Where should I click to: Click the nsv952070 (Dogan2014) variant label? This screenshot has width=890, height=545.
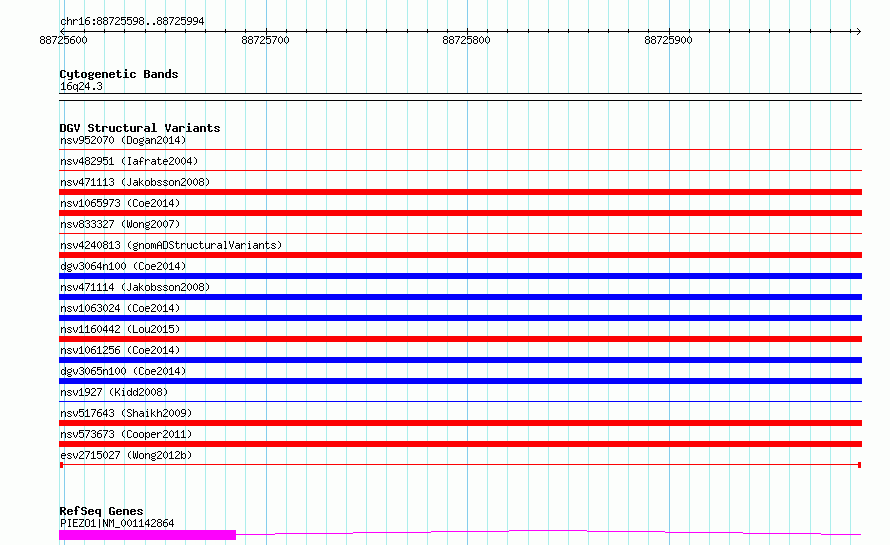[x=123, y=140]
